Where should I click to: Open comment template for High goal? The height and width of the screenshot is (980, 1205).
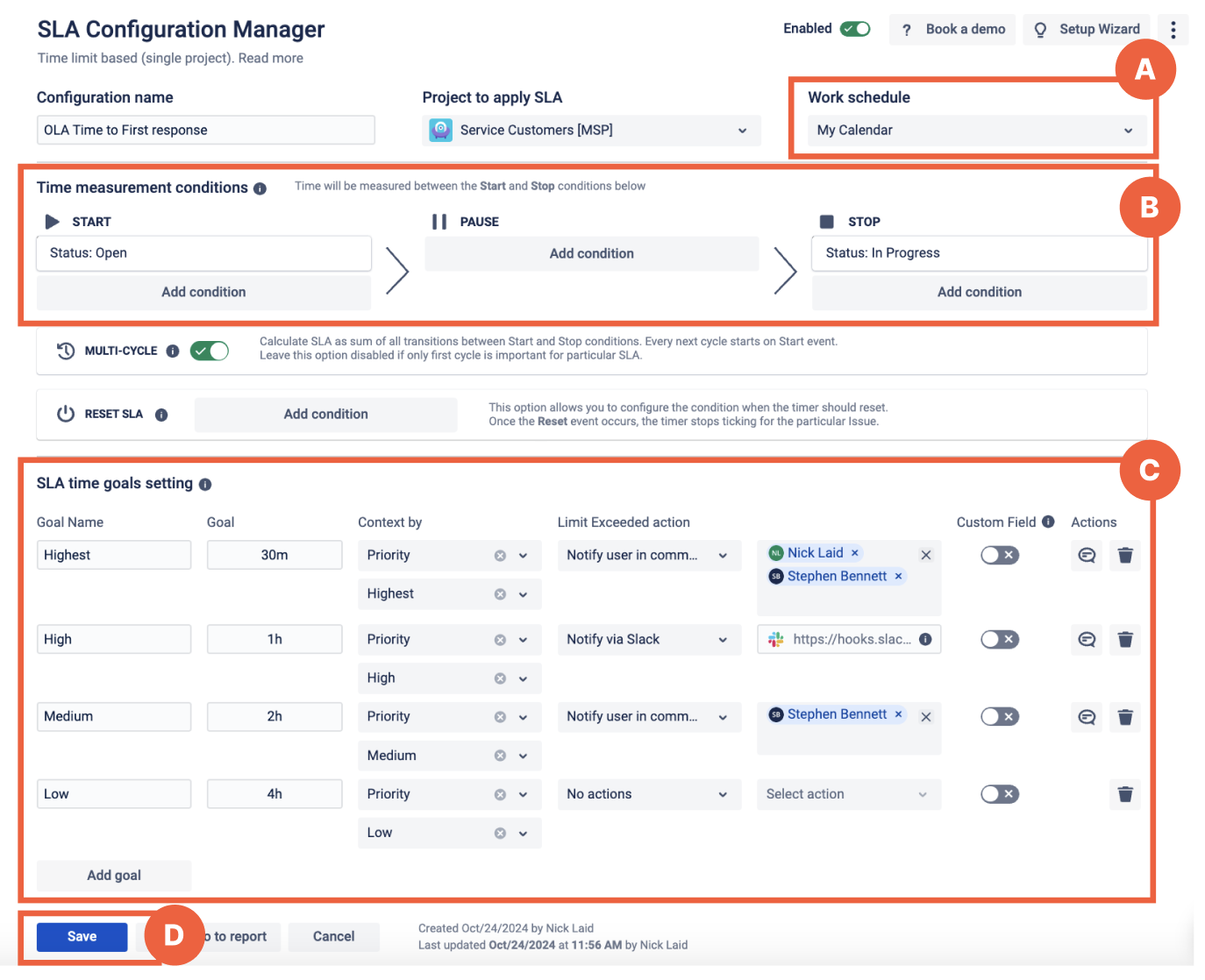coord(1087,640)
